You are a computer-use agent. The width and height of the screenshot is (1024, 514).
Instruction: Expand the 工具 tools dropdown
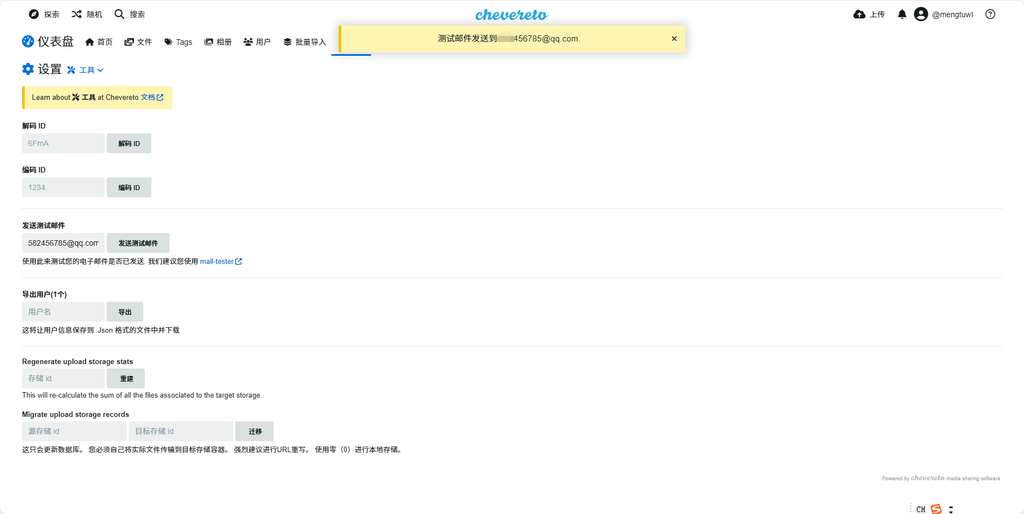pos(86,70)
